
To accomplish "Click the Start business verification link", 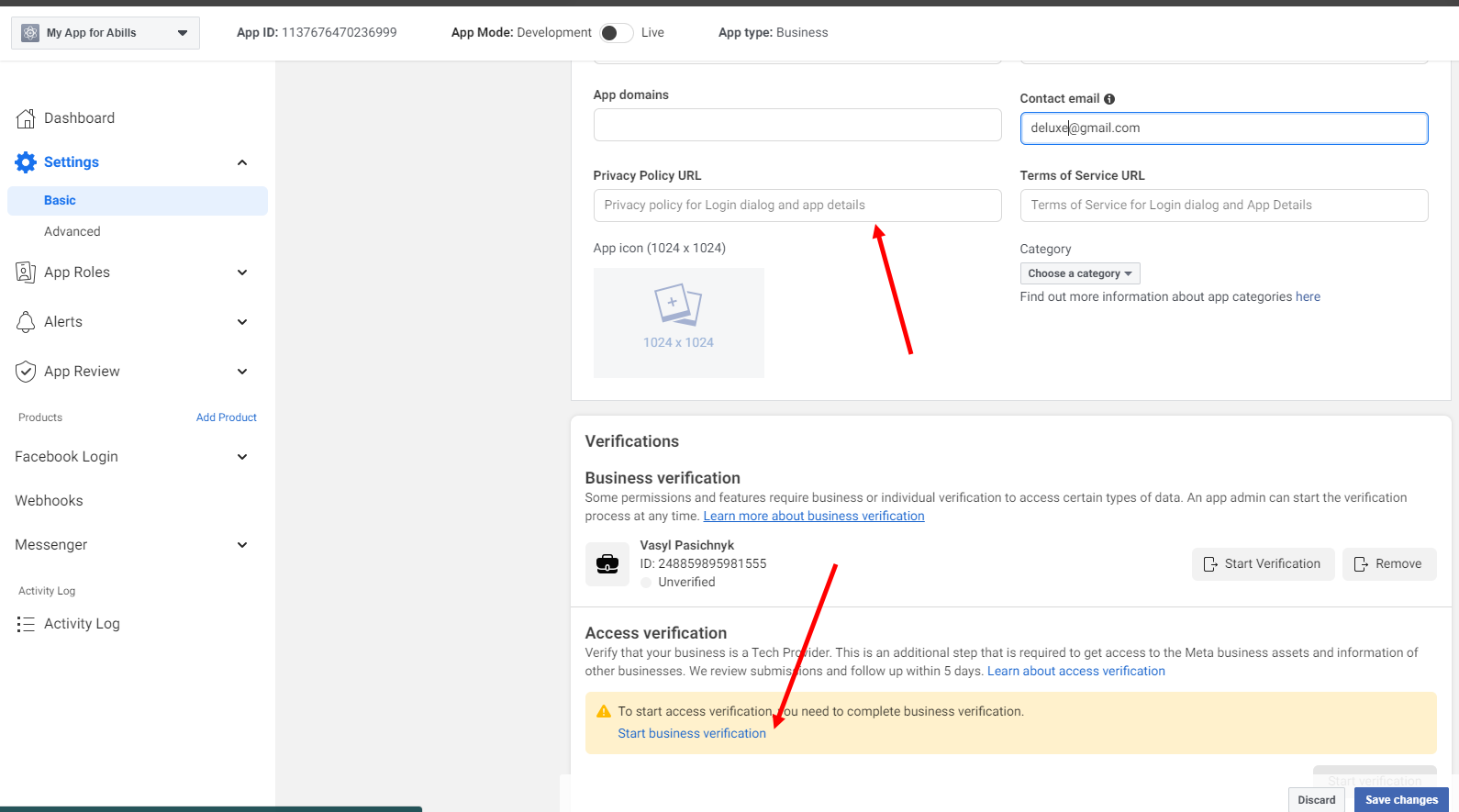I will coord(691,733).
